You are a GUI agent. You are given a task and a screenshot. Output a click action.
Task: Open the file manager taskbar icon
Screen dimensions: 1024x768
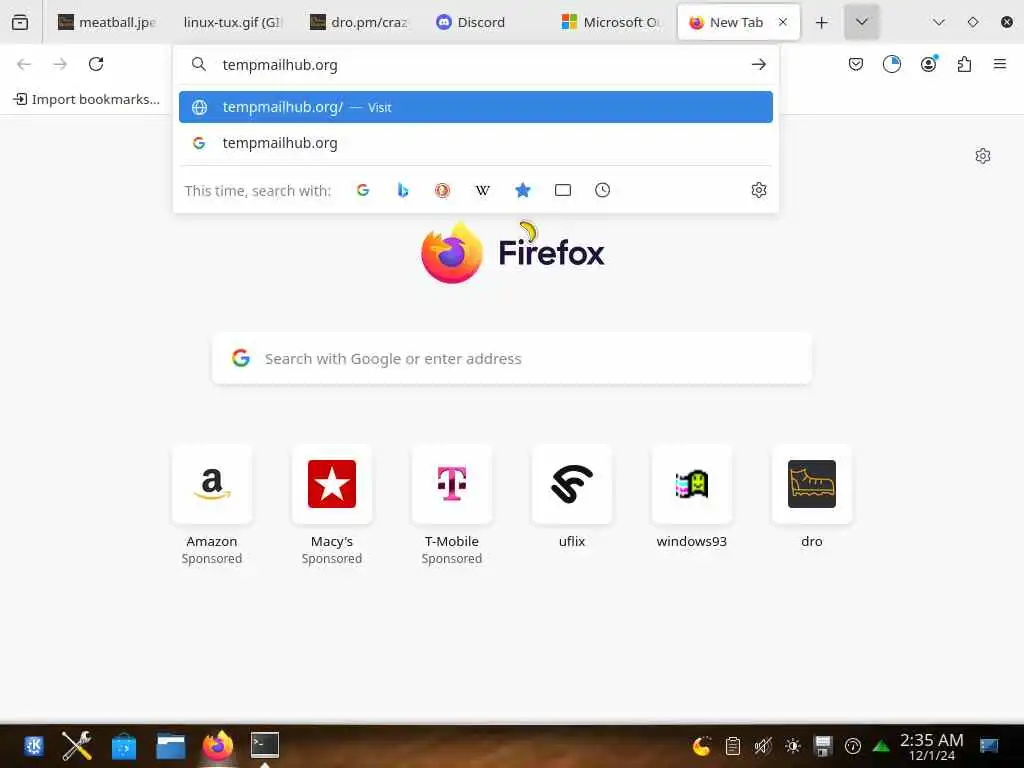[170, 745]
